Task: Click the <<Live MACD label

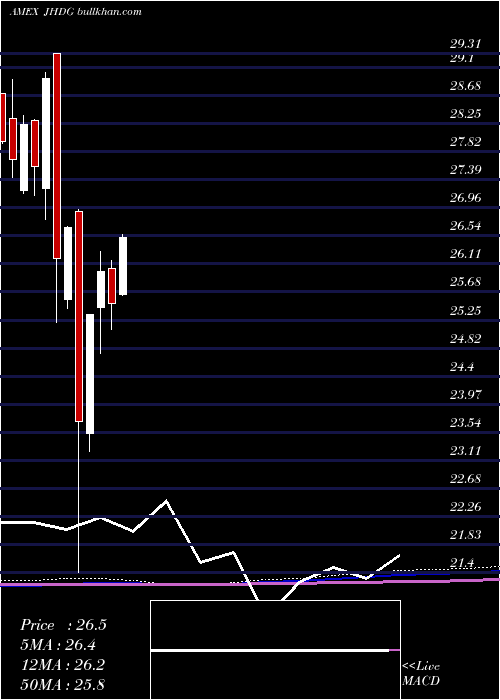Action: pos(421,674)
